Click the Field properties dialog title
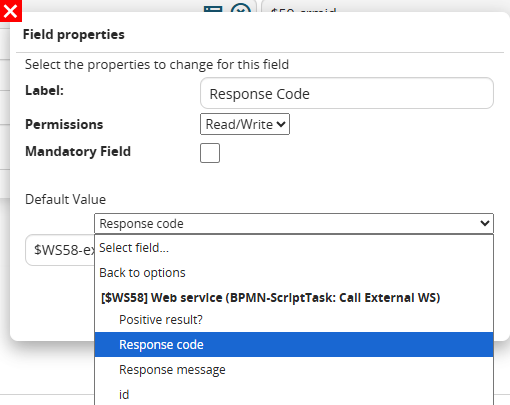This screenshot has height=405, width=510. pos(74,35)
